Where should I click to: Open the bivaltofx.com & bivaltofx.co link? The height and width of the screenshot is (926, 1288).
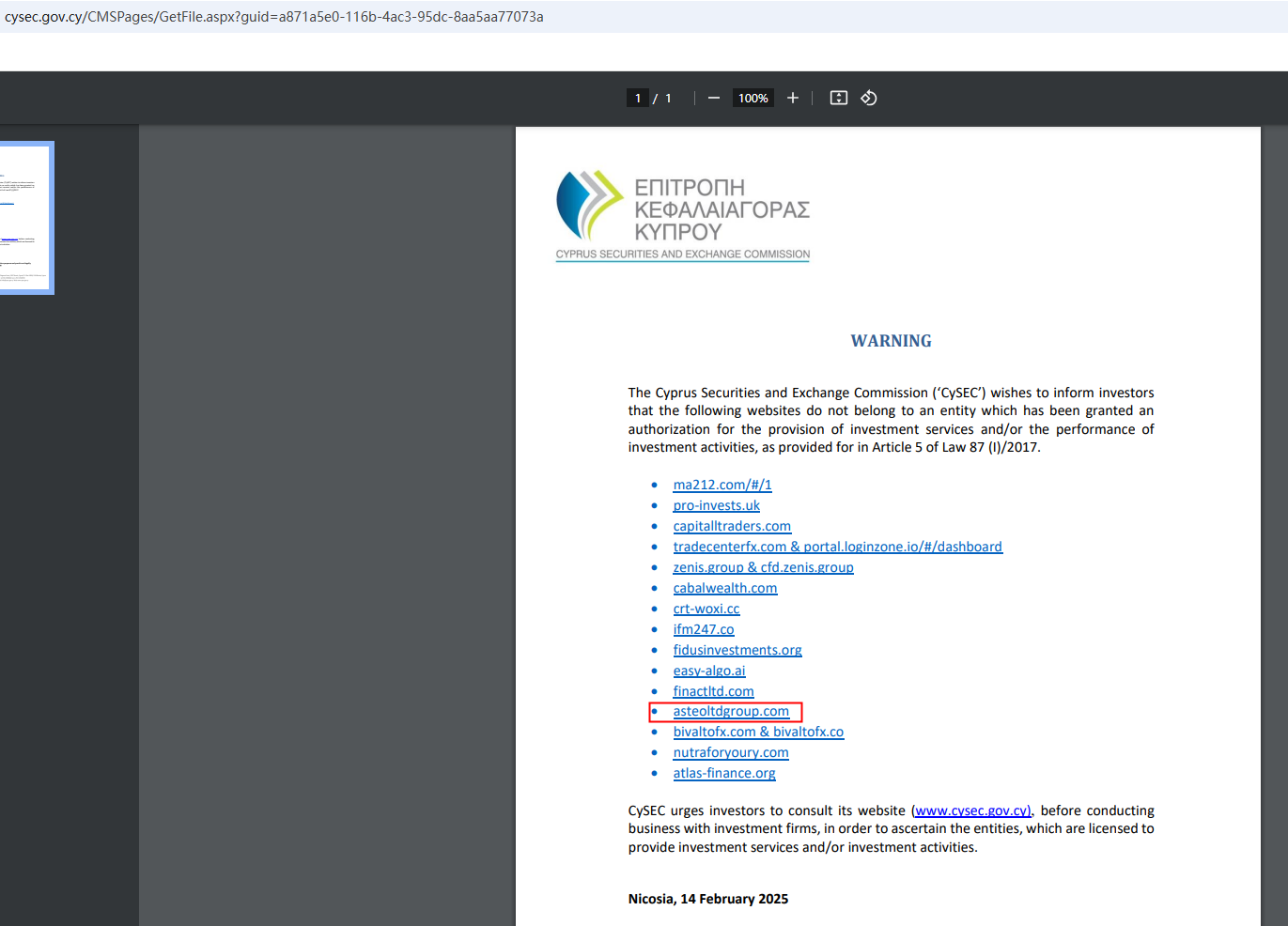(758, 732)
